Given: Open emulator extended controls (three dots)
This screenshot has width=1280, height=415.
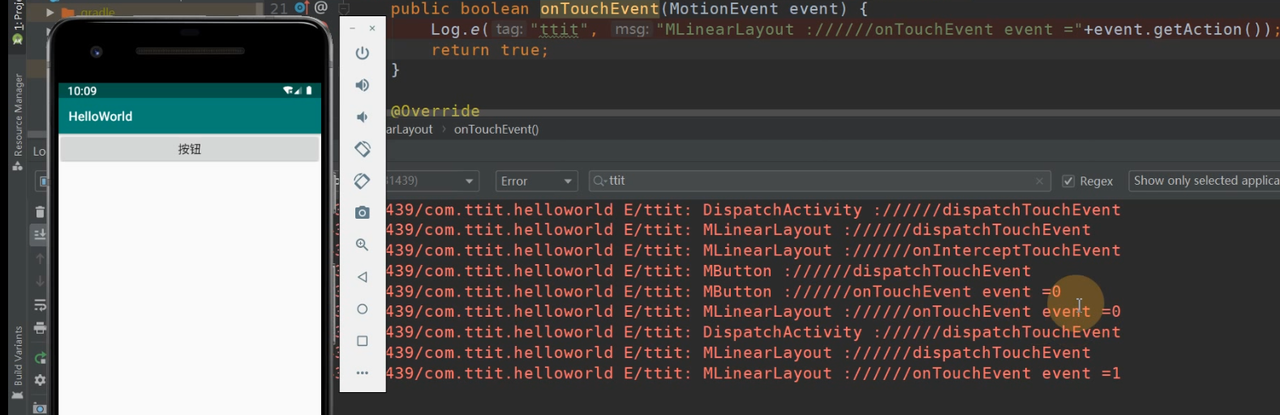Looking at the screenshot, I should [x=362, y=373].
